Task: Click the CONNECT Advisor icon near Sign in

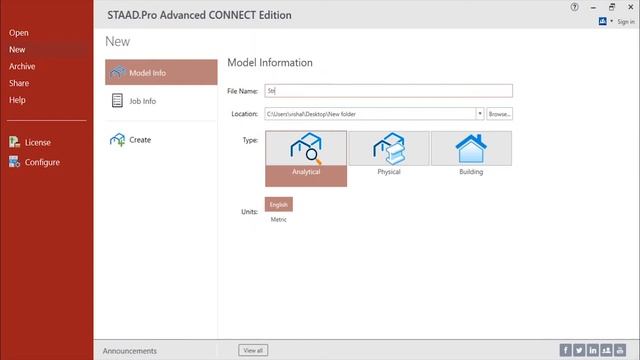Action: pos(602,21)
